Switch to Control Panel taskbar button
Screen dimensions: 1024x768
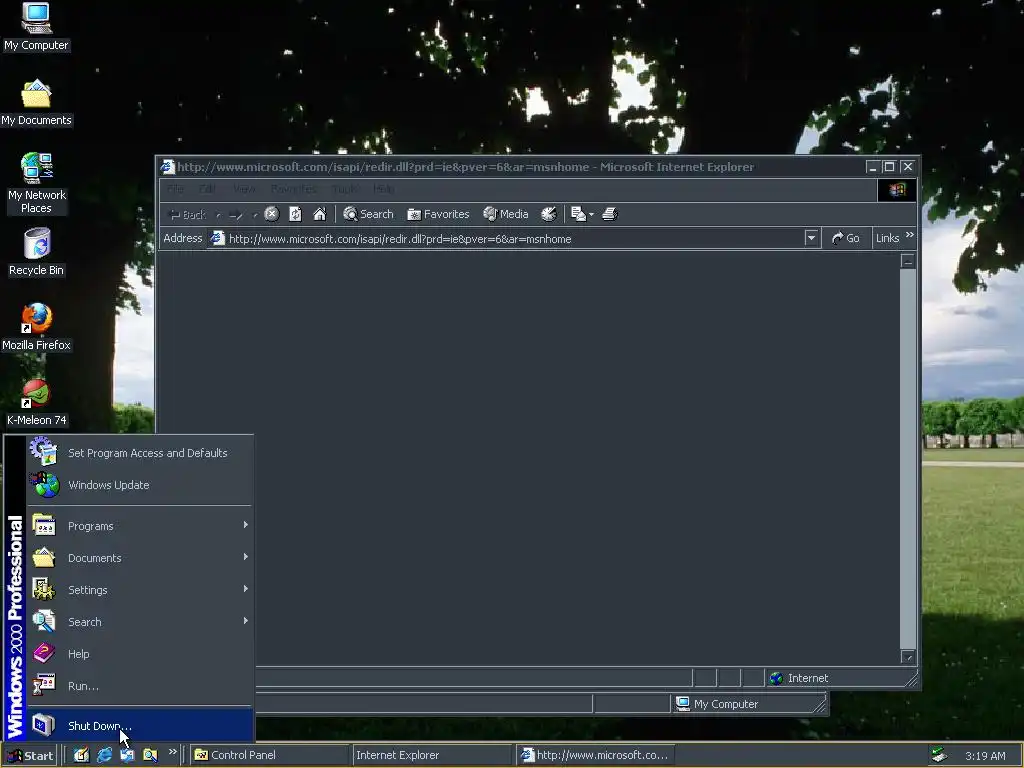[269, 755]
